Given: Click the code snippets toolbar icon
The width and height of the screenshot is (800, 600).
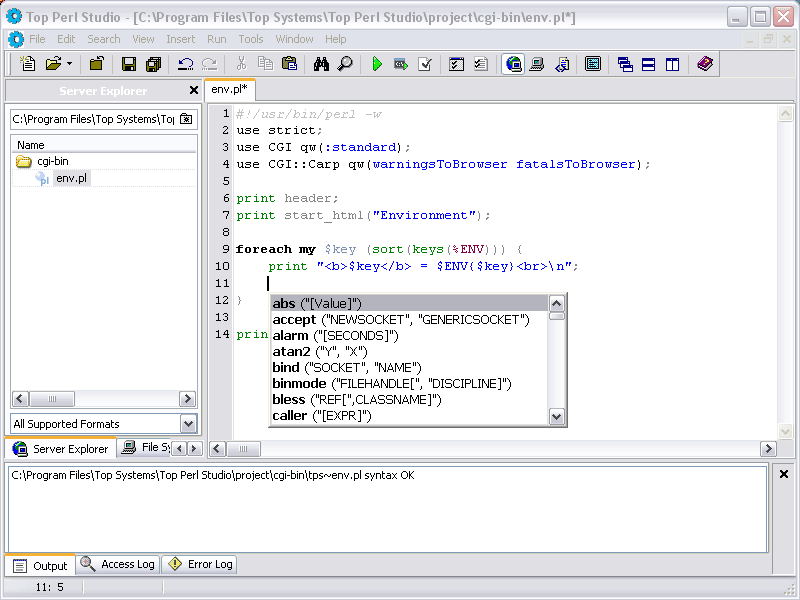Looking at the screenshot, I should 562,64.
